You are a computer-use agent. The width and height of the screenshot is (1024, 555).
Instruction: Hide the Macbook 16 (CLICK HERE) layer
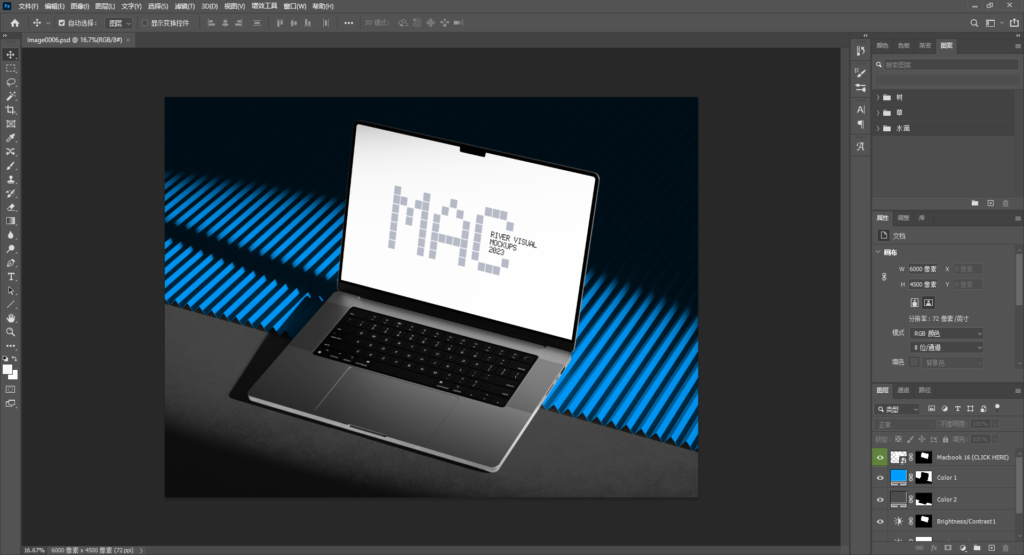pyautogui.click(x=880, y=457)
